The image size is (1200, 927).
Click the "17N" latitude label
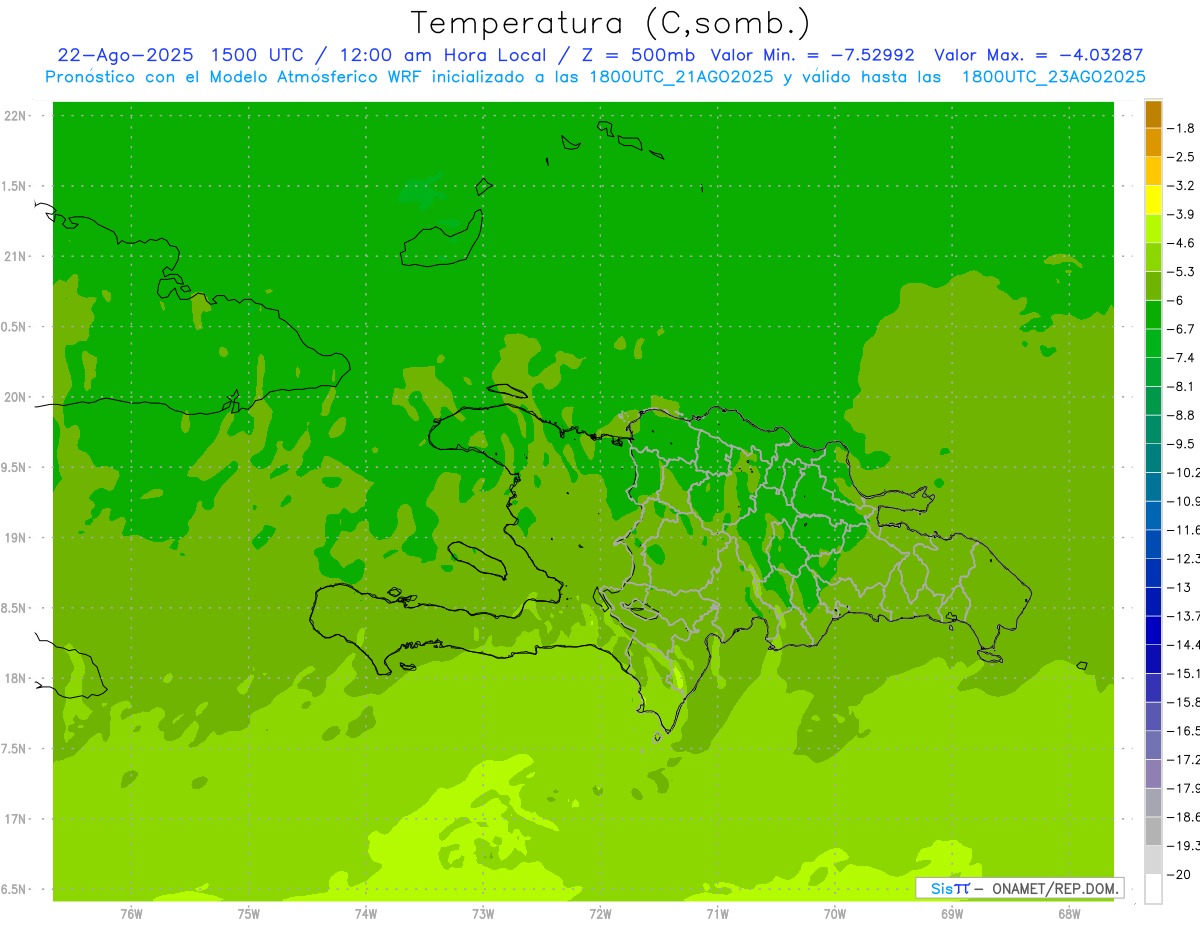(x=16, y=820)
